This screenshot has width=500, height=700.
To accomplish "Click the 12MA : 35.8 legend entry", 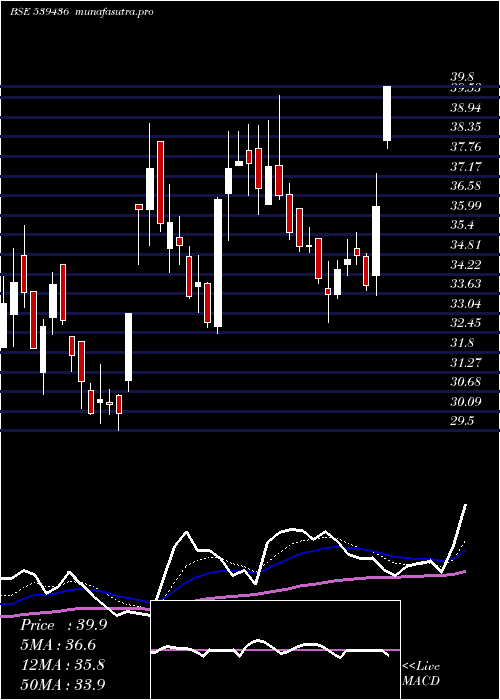I will coord(63,665).
